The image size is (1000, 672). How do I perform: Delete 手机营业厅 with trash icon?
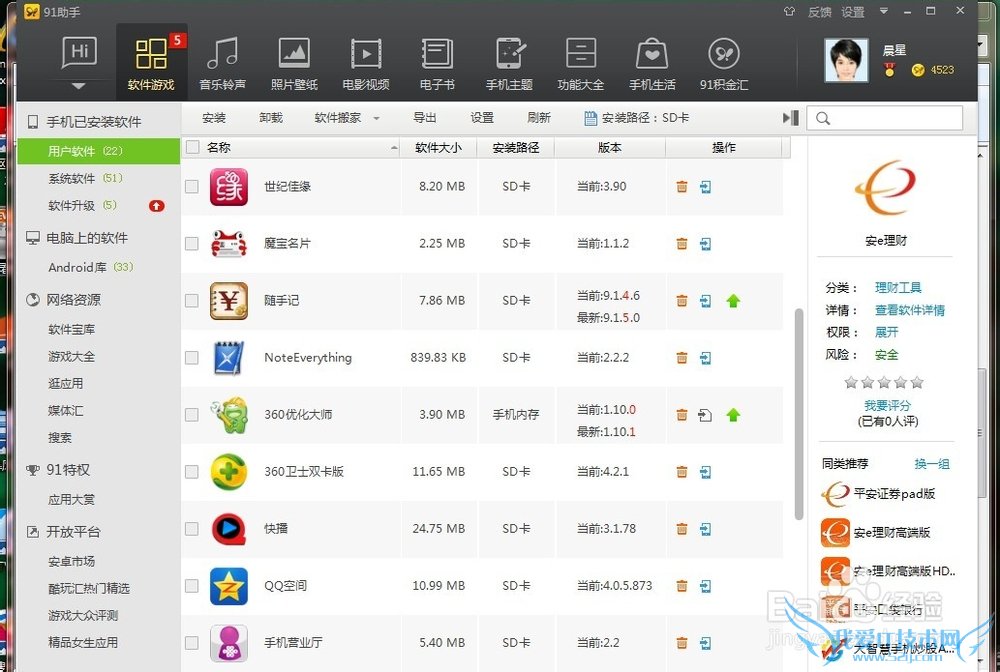(682, 643)
